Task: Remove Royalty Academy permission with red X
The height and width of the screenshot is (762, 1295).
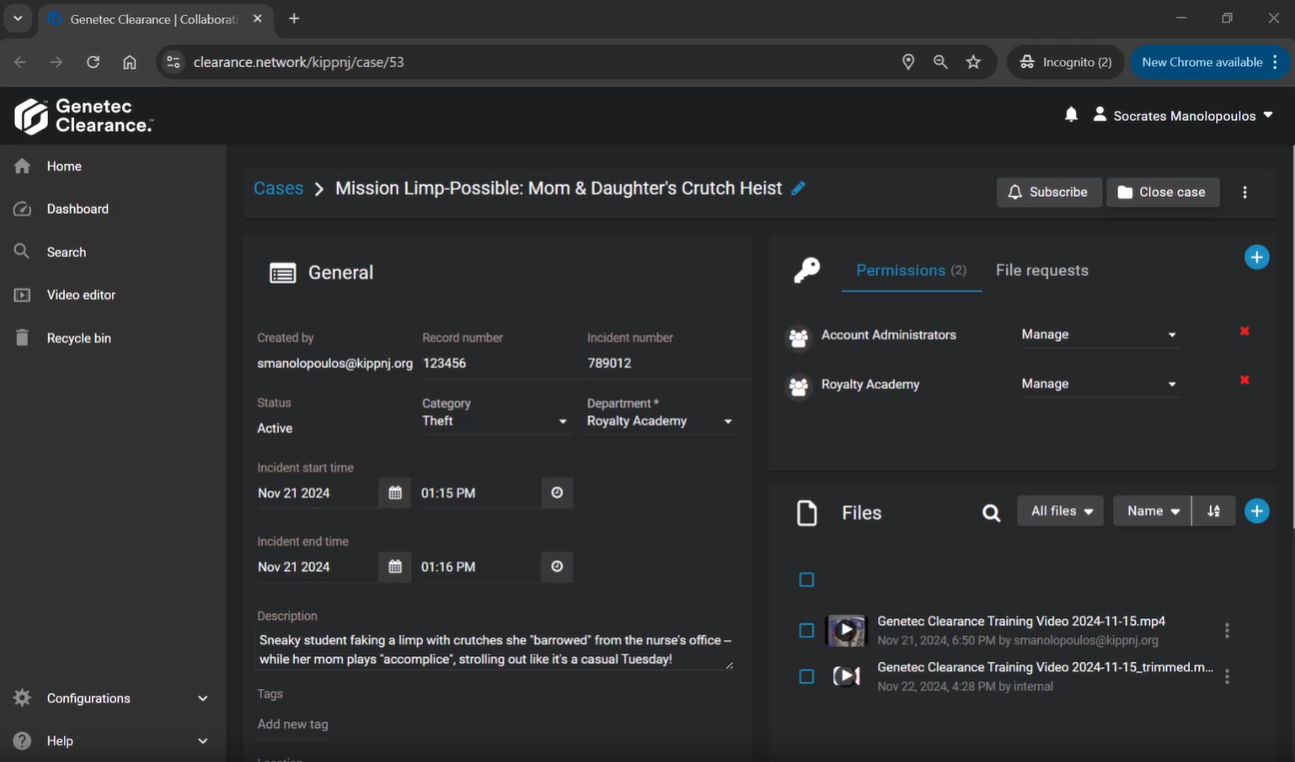Action: tap(1244, 380)
